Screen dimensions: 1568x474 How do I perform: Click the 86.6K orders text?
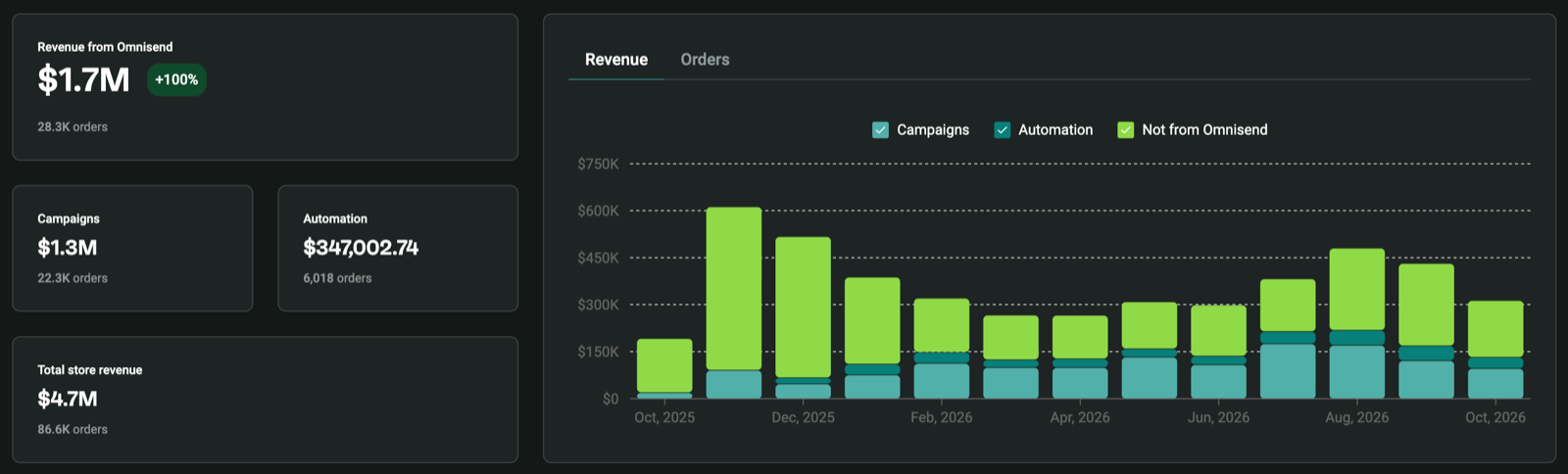pos(73,429)
